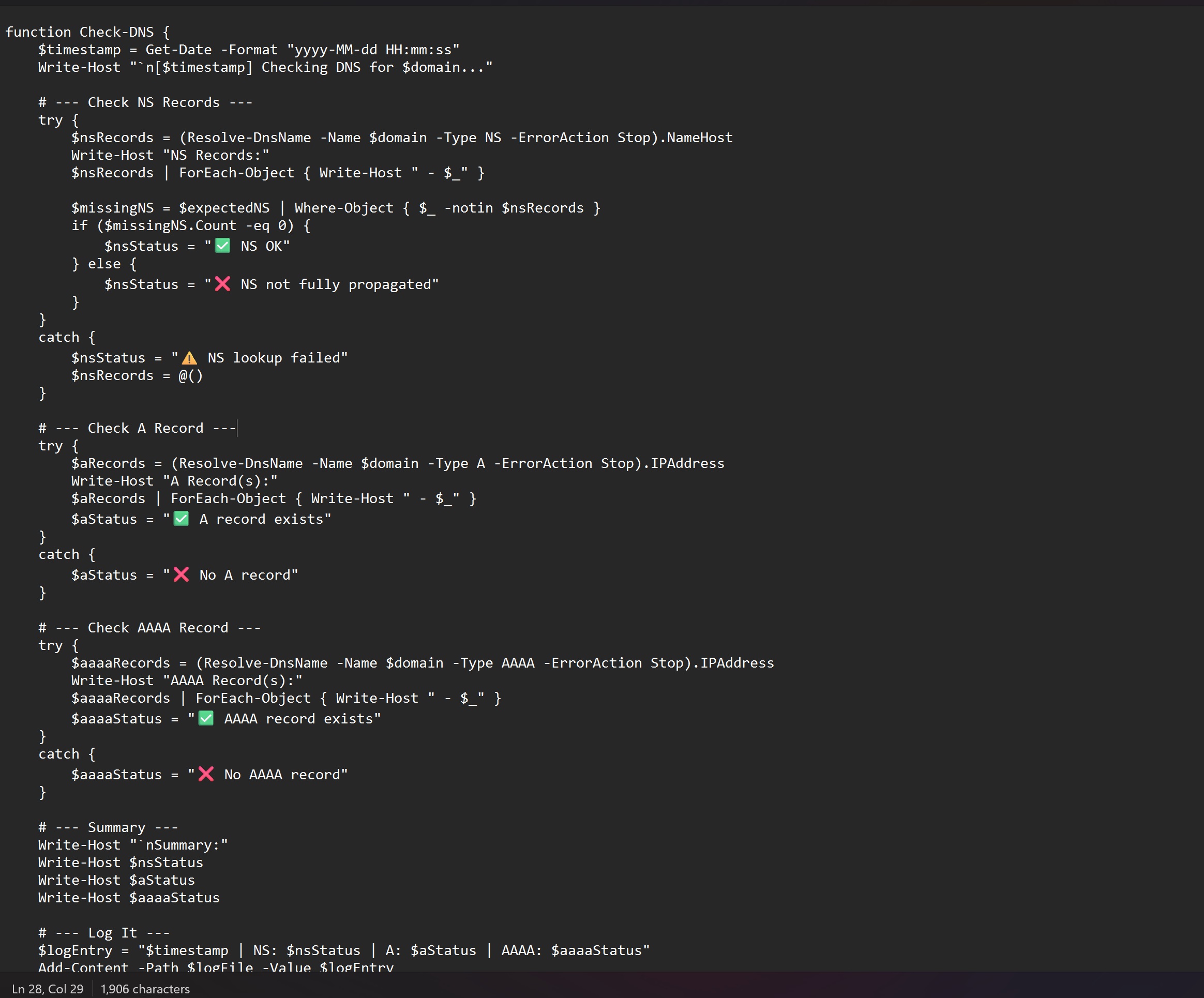Click the red X before "No A record"
This screenshot has height=998, width=1204.
(181, 575)
